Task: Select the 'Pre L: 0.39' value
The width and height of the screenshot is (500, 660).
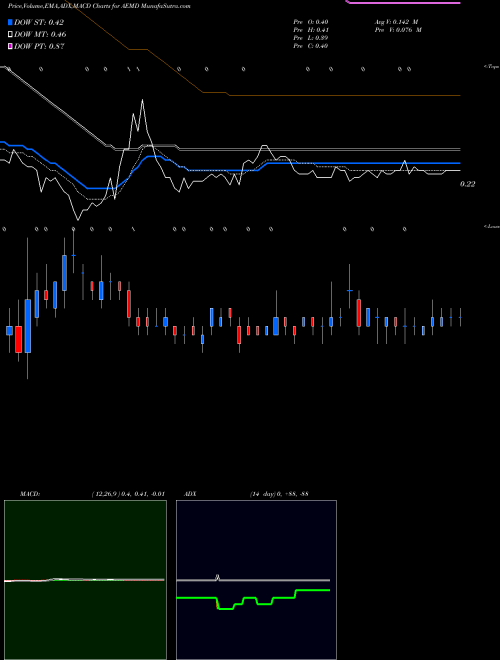Action: coord(311,38)
